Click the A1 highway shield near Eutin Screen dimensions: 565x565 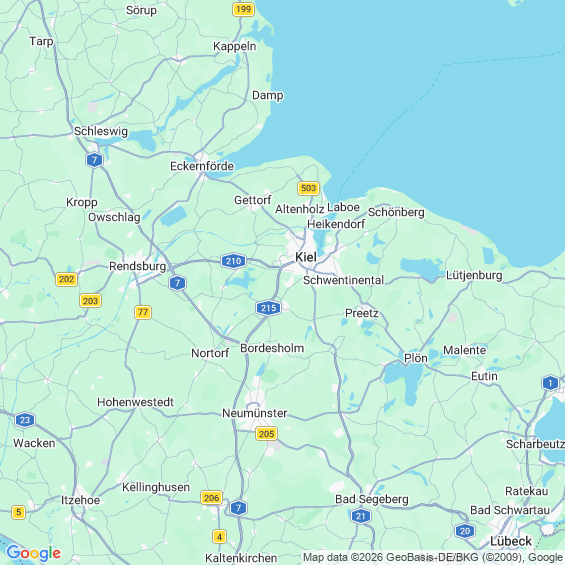550,383
